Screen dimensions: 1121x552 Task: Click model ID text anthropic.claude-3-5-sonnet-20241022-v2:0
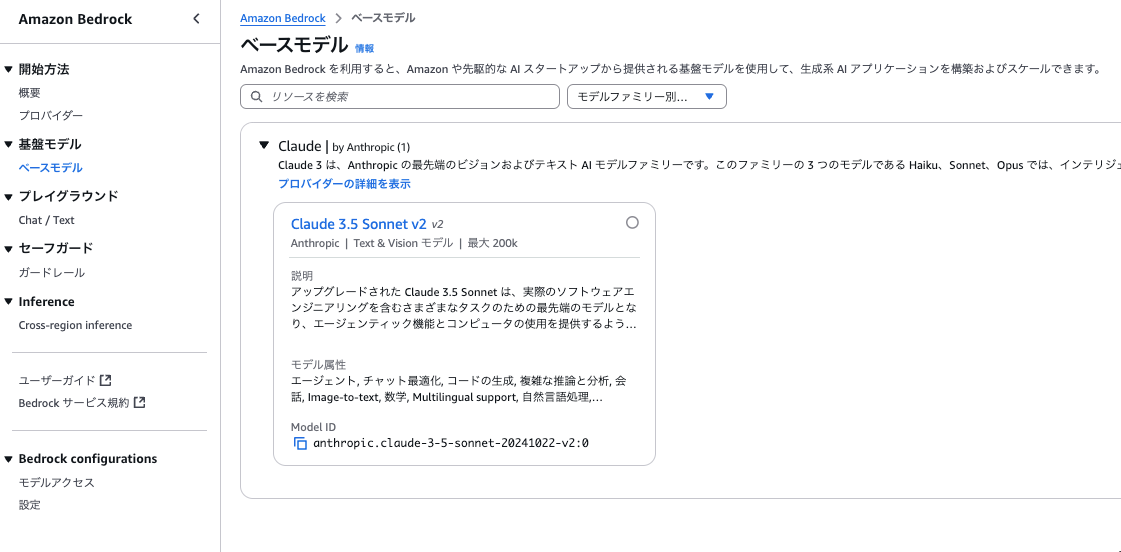click(451, 443)
